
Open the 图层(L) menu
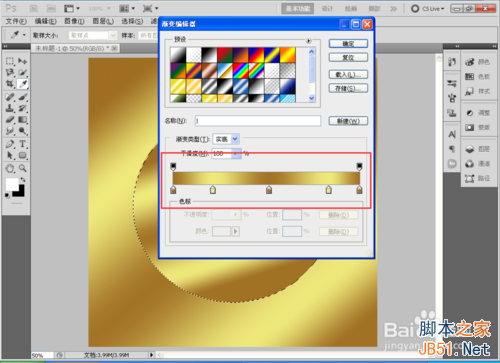pos(103,21)
